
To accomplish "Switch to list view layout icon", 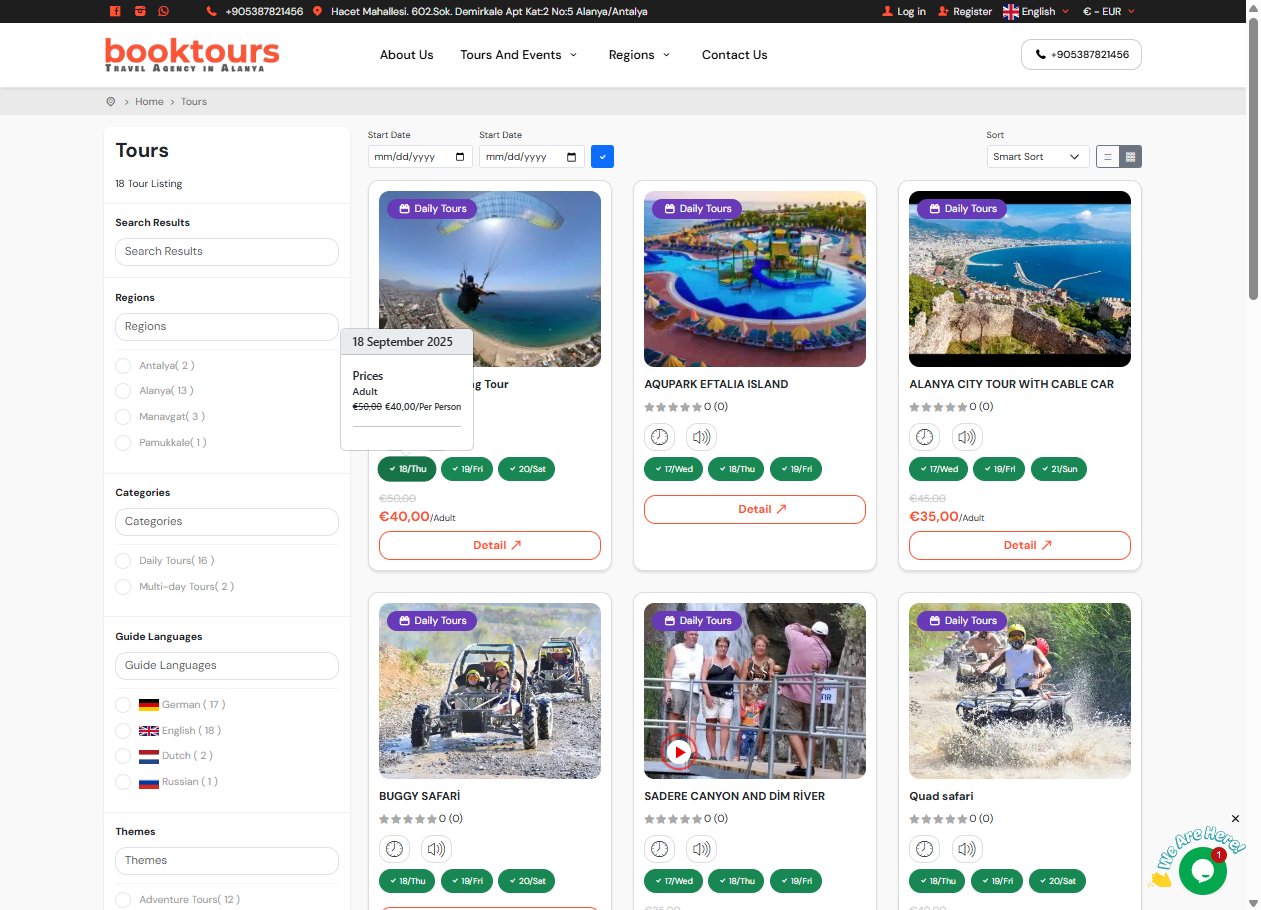I will point(1107,157).
